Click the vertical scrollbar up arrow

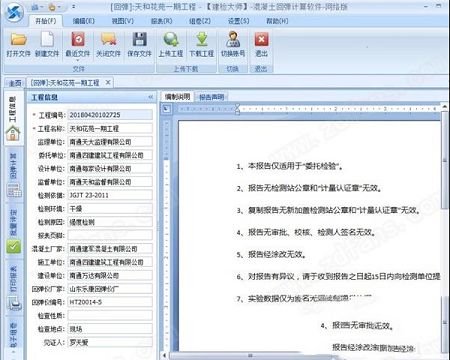pyautogui.click(x=445, y=106)
